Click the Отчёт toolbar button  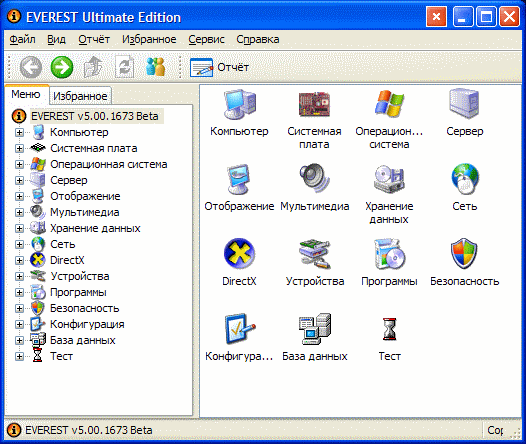coord(219,67)
